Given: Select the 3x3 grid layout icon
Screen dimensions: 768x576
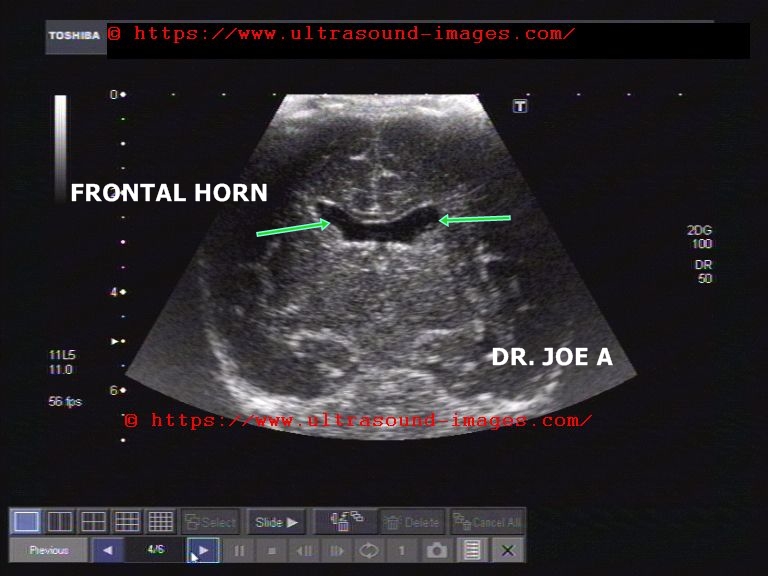Looking at the screenshot, I should coord(127,522).
